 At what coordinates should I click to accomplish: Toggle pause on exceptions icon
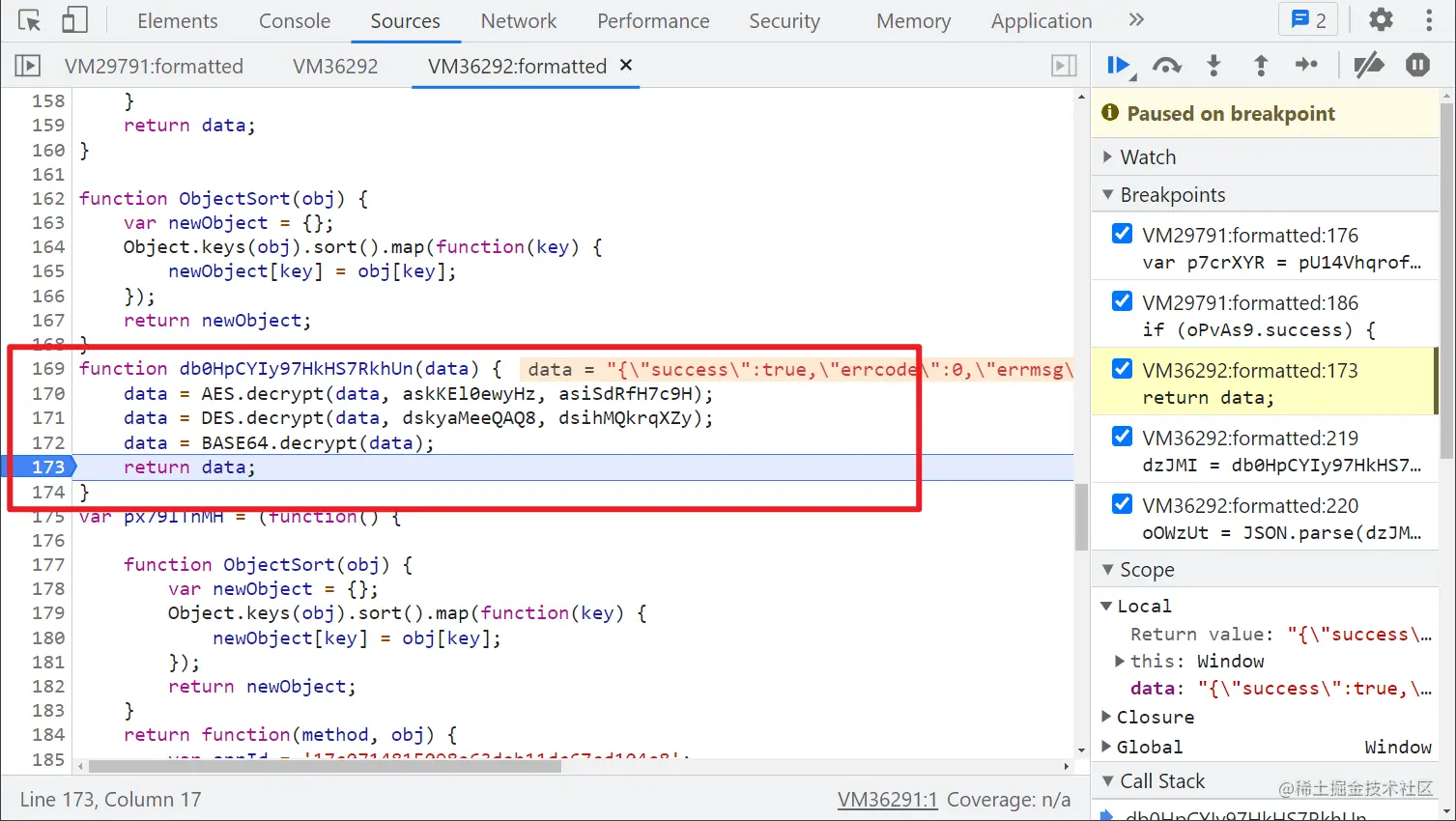[1418, 65]
